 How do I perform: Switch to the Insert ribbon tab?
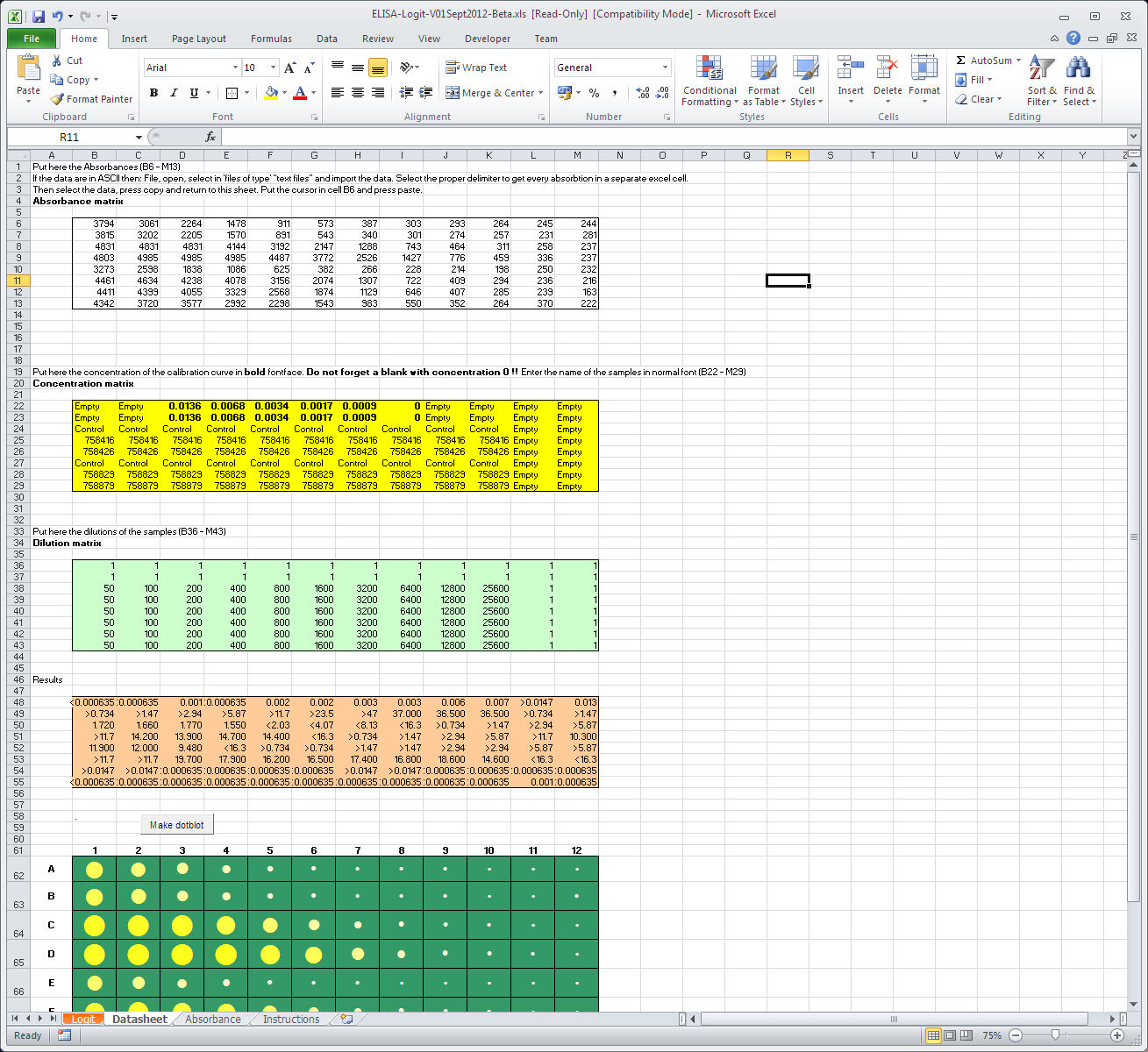coord(134,39)
